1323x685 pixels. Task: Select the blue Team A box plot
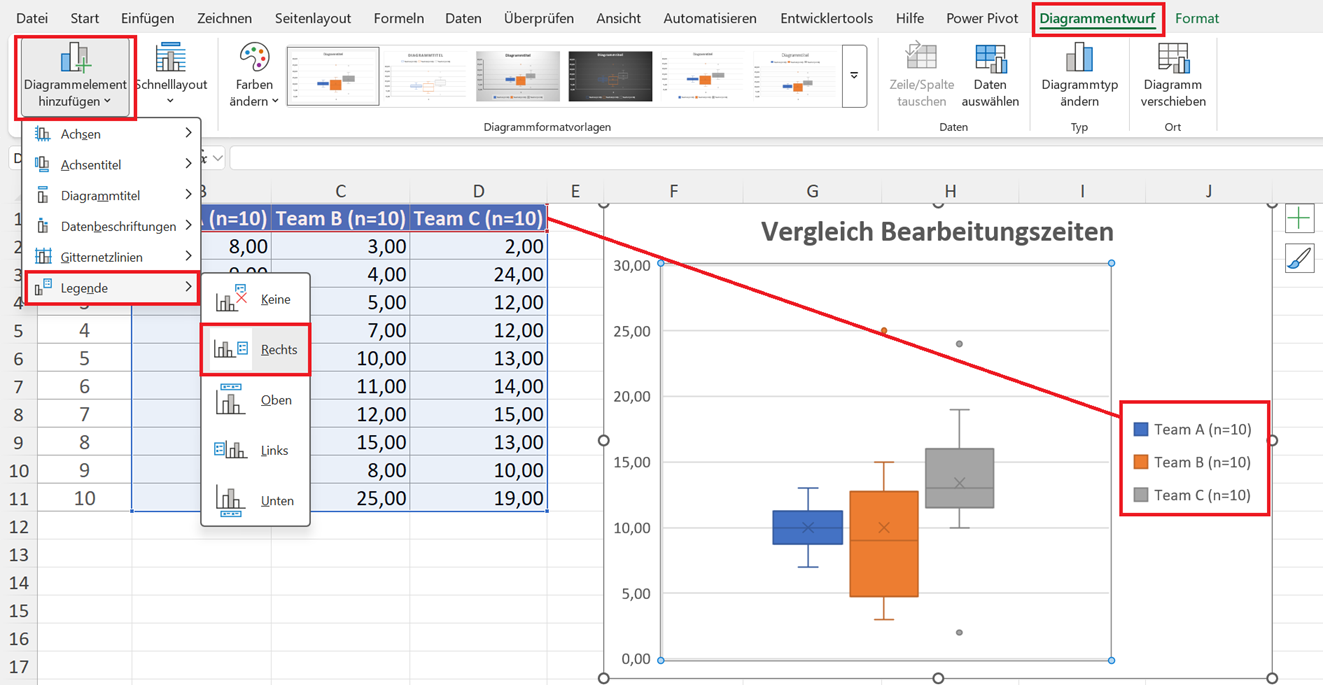(x=808, y=527)
